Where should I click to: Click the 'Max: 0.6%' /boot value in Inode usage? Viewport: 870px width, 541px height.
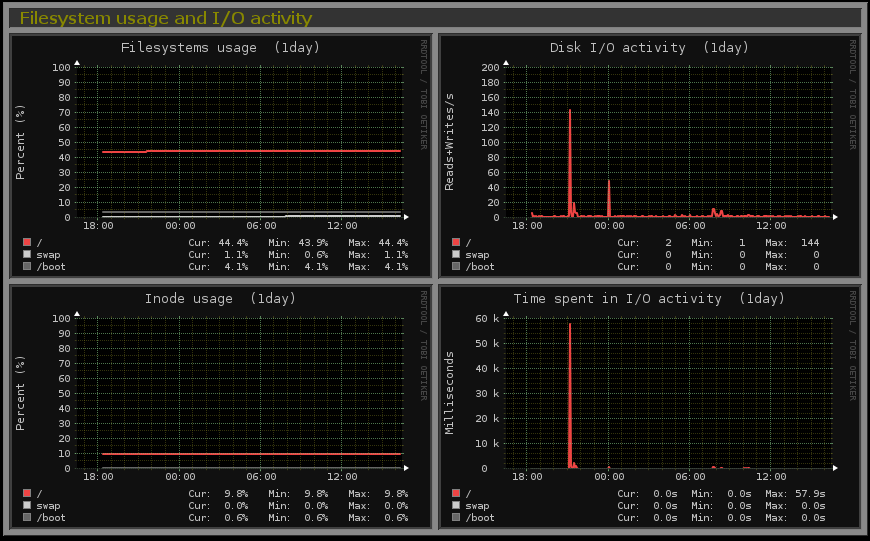click(x=378, y=518)
